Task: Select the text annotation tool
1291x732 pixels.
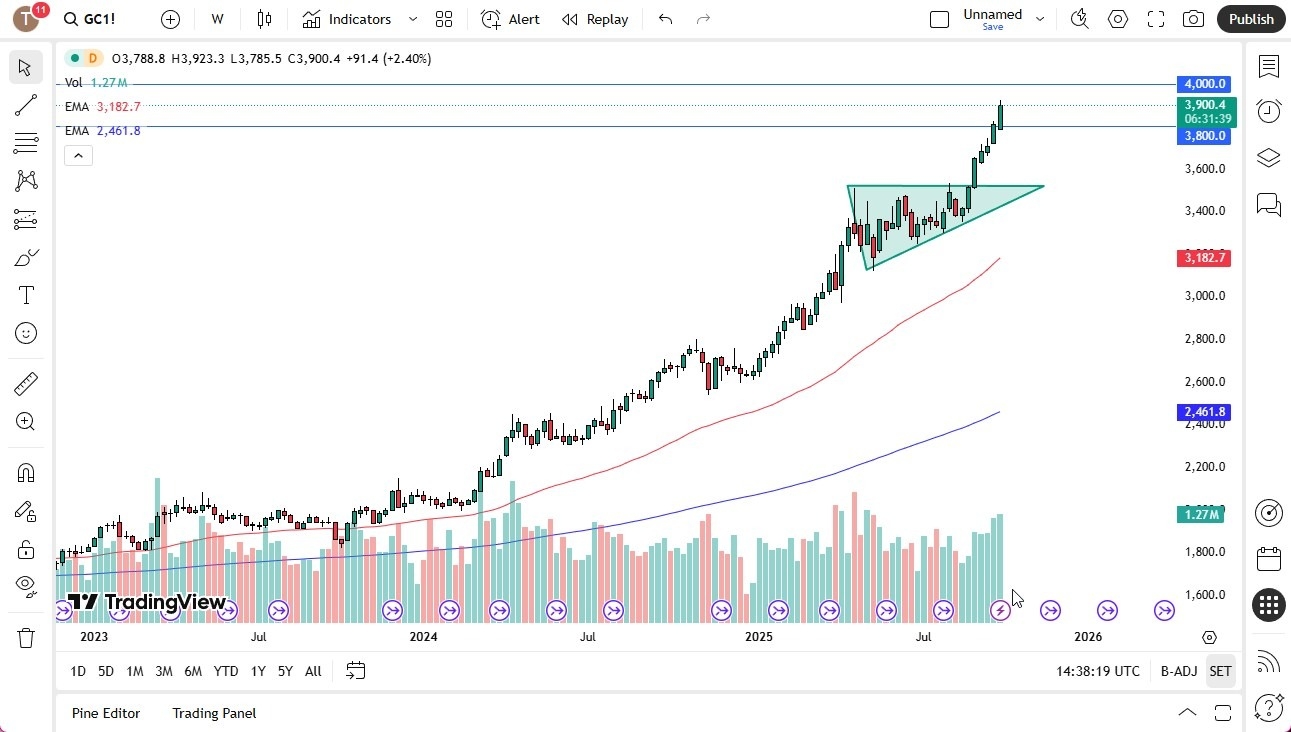Action: tap(25, 294)
